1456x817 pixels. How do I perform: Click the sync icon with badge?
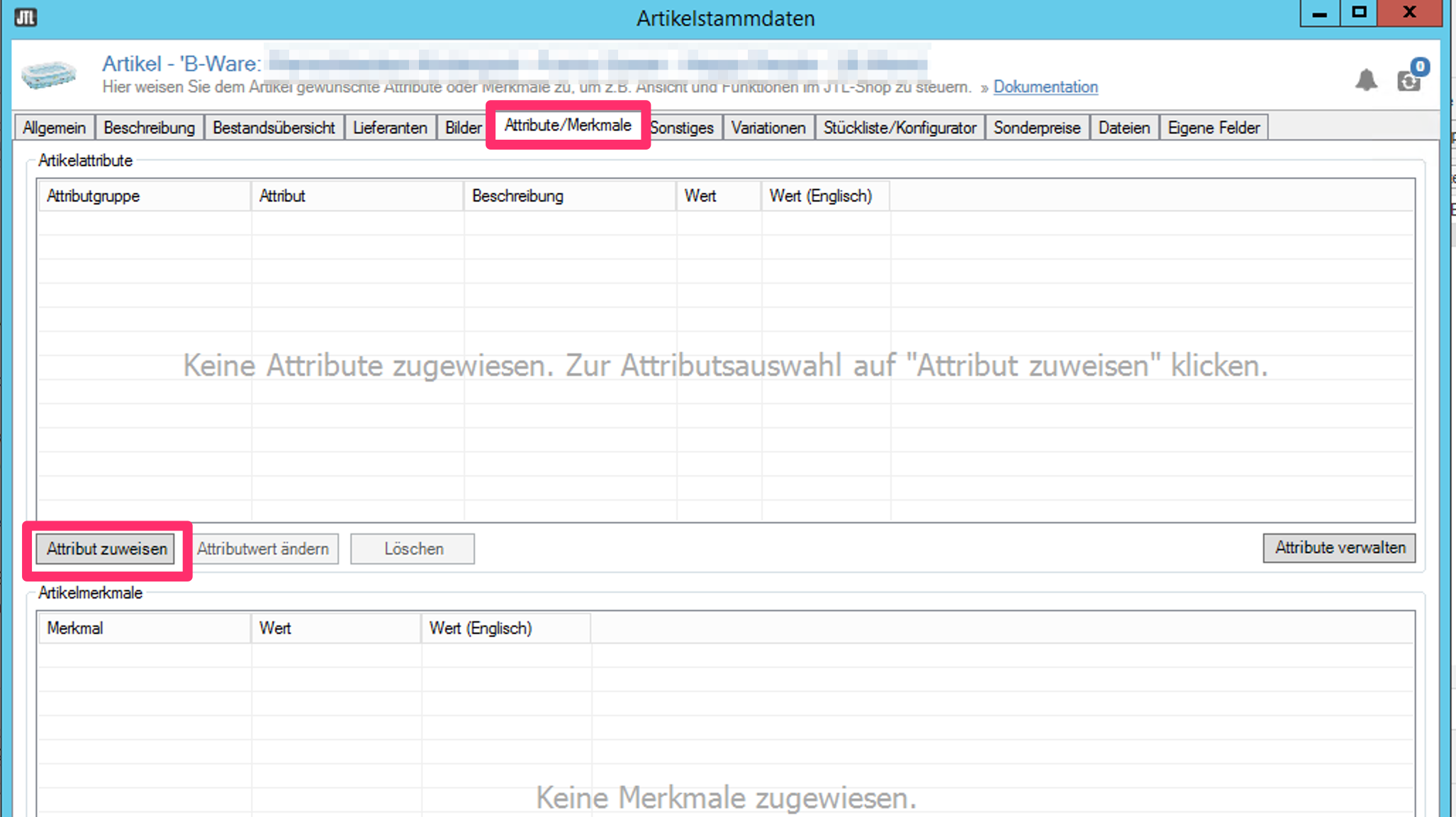click(1409, 80)
